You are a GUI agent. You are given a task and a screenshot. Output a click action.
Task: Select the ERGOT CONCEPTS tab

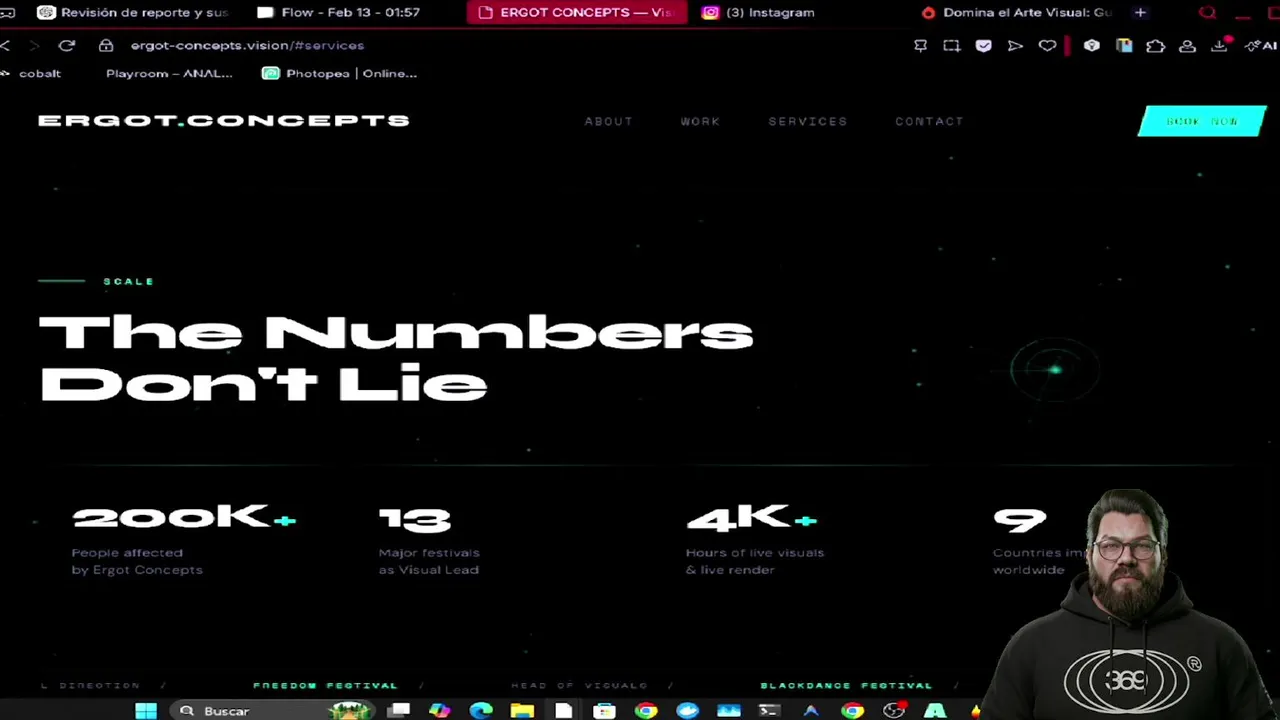[577, 13]
